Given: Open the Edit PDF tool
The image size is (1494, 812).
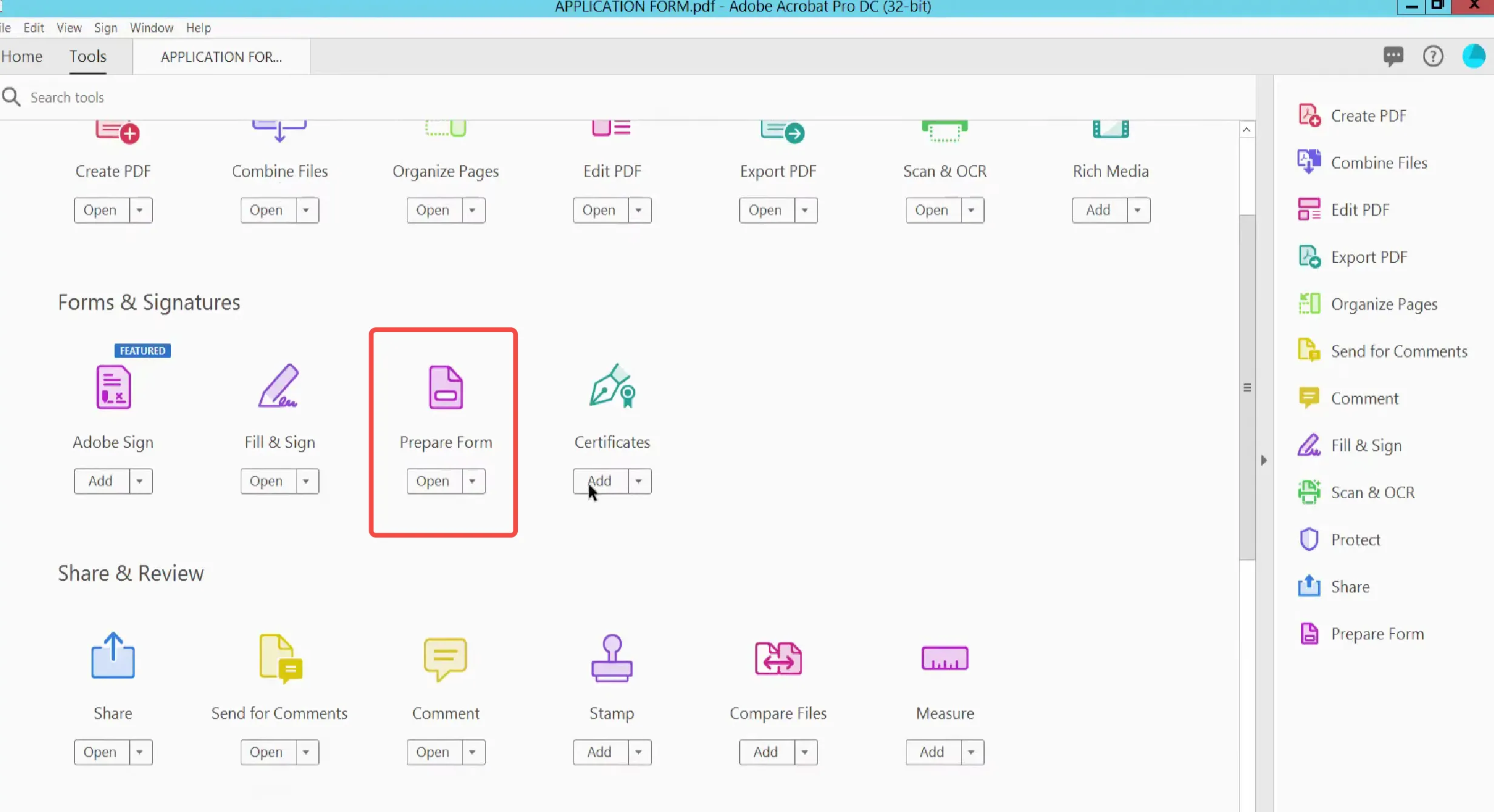Looking at the screenshot, I should pos(599,209).
